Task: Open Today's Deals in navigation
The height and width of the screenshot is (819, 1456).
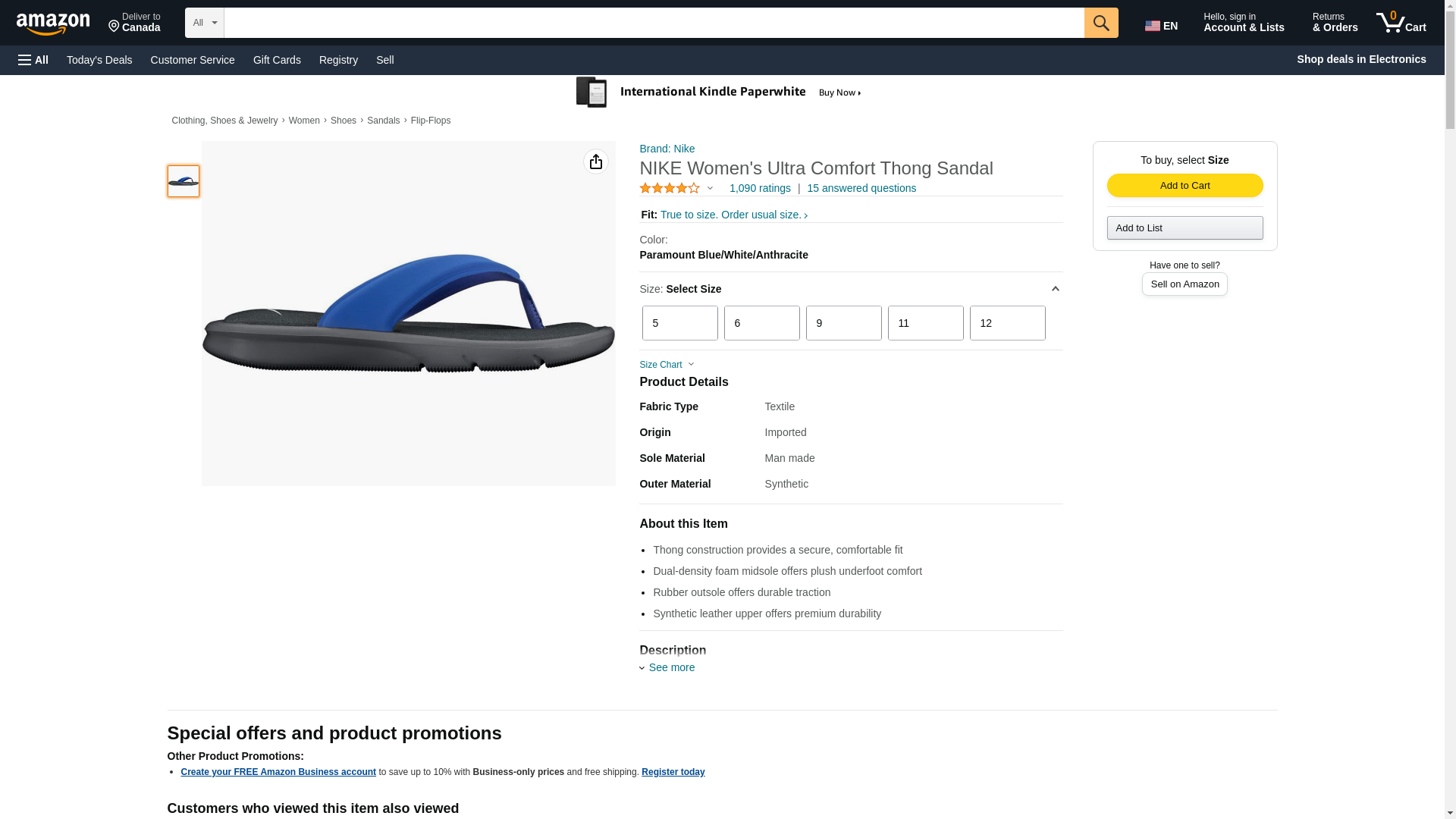Action: (99, 60)
